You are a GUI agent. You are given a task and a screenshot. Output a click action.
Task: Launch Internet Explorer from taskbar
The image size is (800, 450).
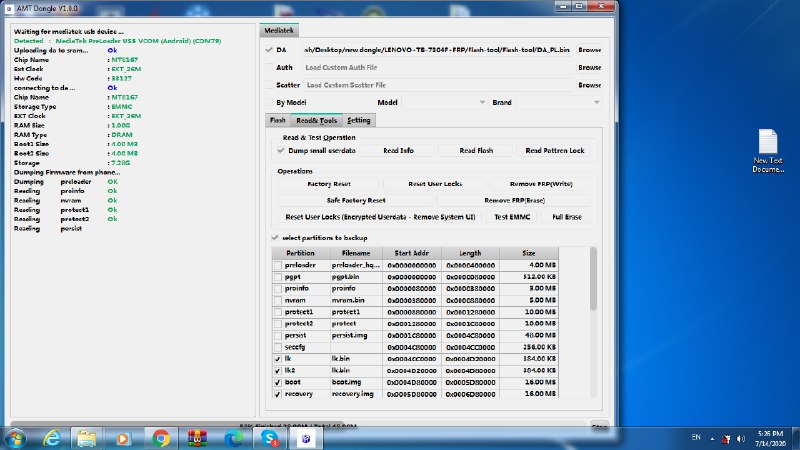tap(52, 438)
